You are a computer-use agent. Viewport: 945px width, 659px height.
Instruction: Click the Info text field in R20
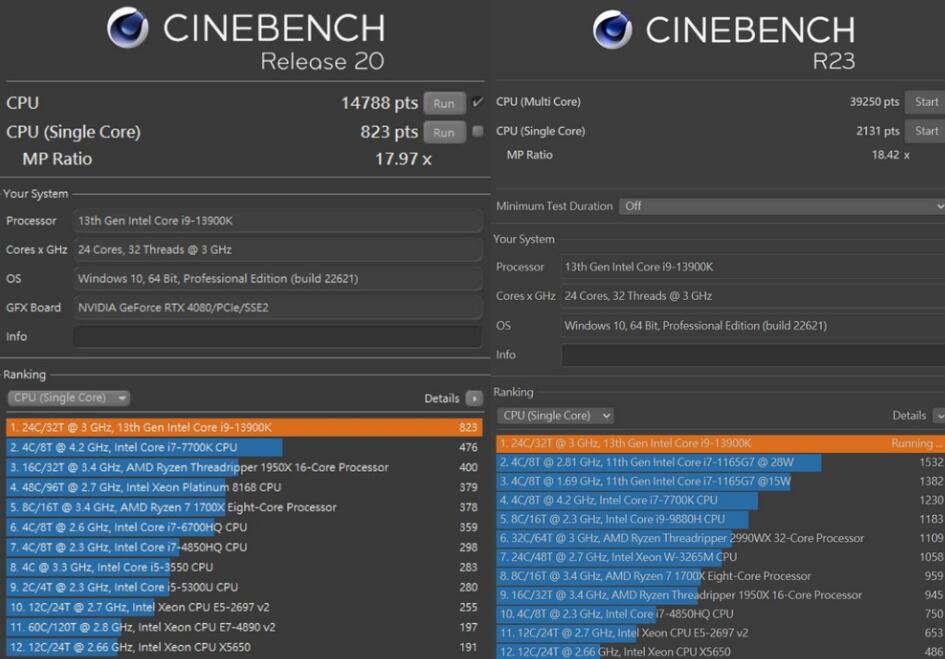(277, 337)
